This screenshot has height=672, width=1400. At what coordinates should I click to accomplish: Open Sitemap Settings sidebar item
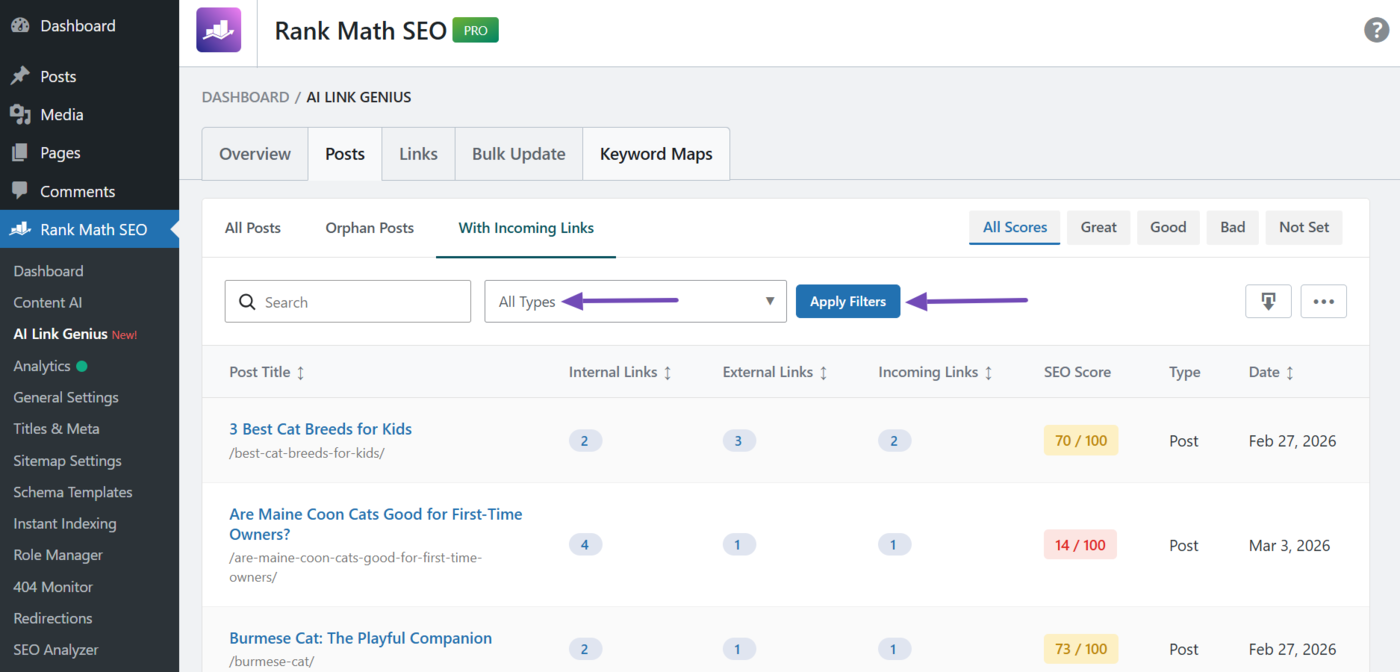click(x=67, y=461)
